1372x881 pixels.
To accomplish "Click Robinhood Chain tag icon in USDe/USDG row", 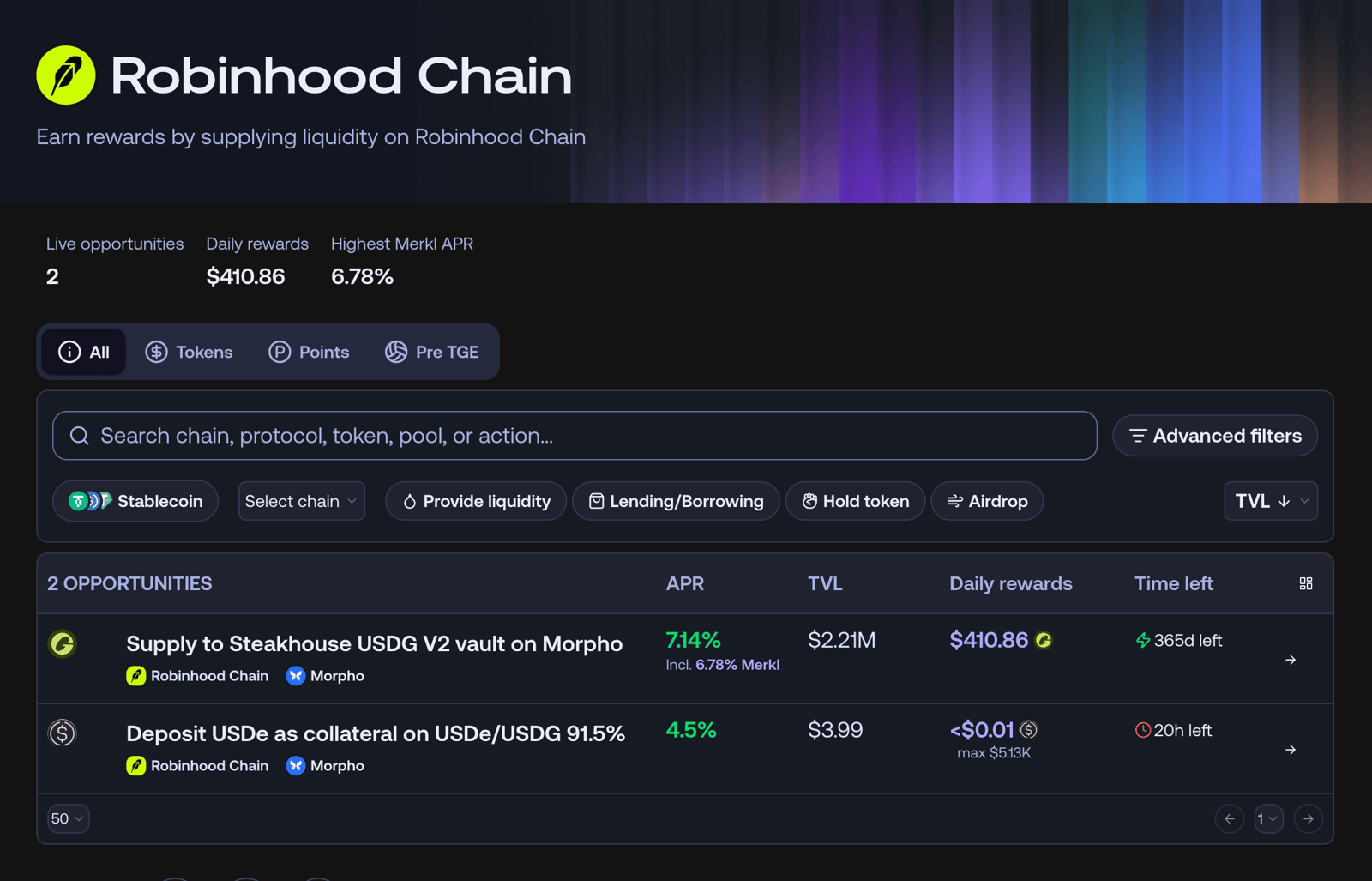I will [136, 766].
